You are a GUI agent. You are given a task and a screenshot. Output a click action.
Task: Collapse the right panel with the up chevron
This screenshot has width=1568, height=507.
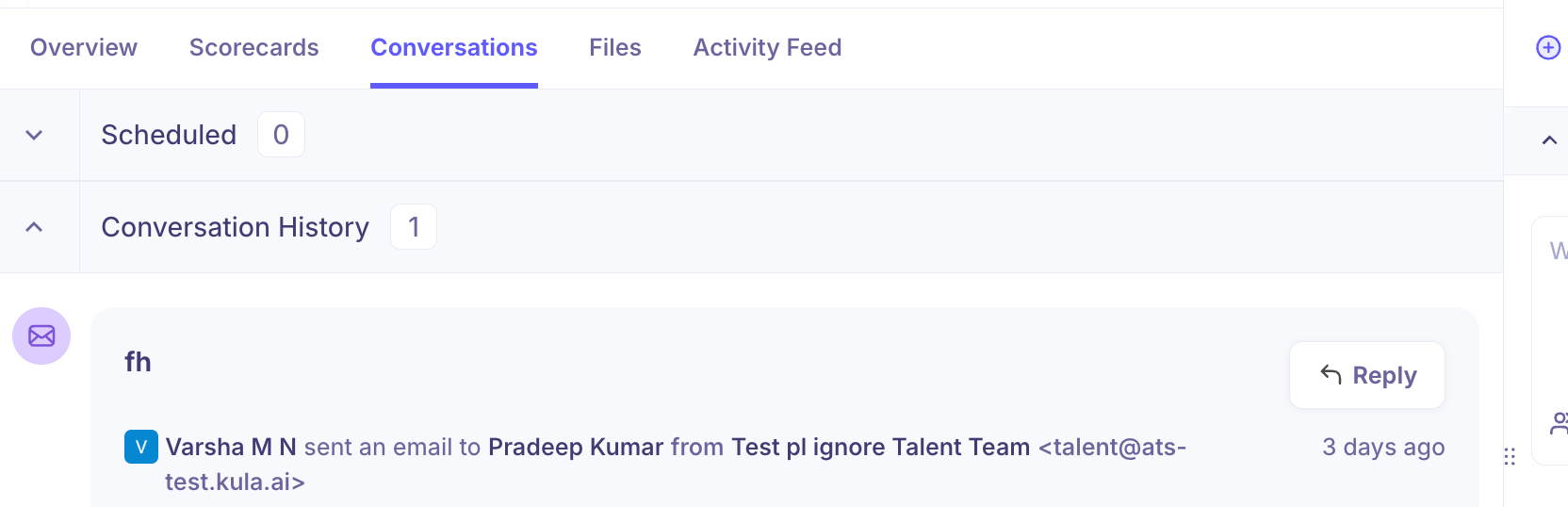(1549, 140)
